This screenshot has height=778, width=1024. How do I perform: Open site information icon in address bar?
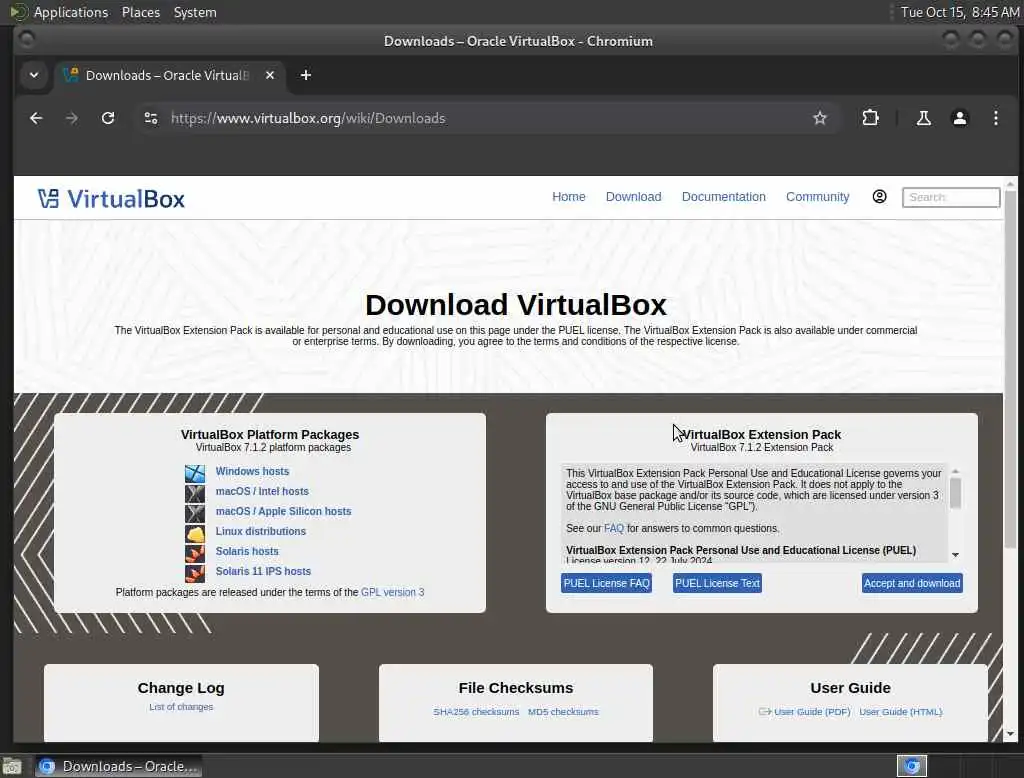coord(151,118)
